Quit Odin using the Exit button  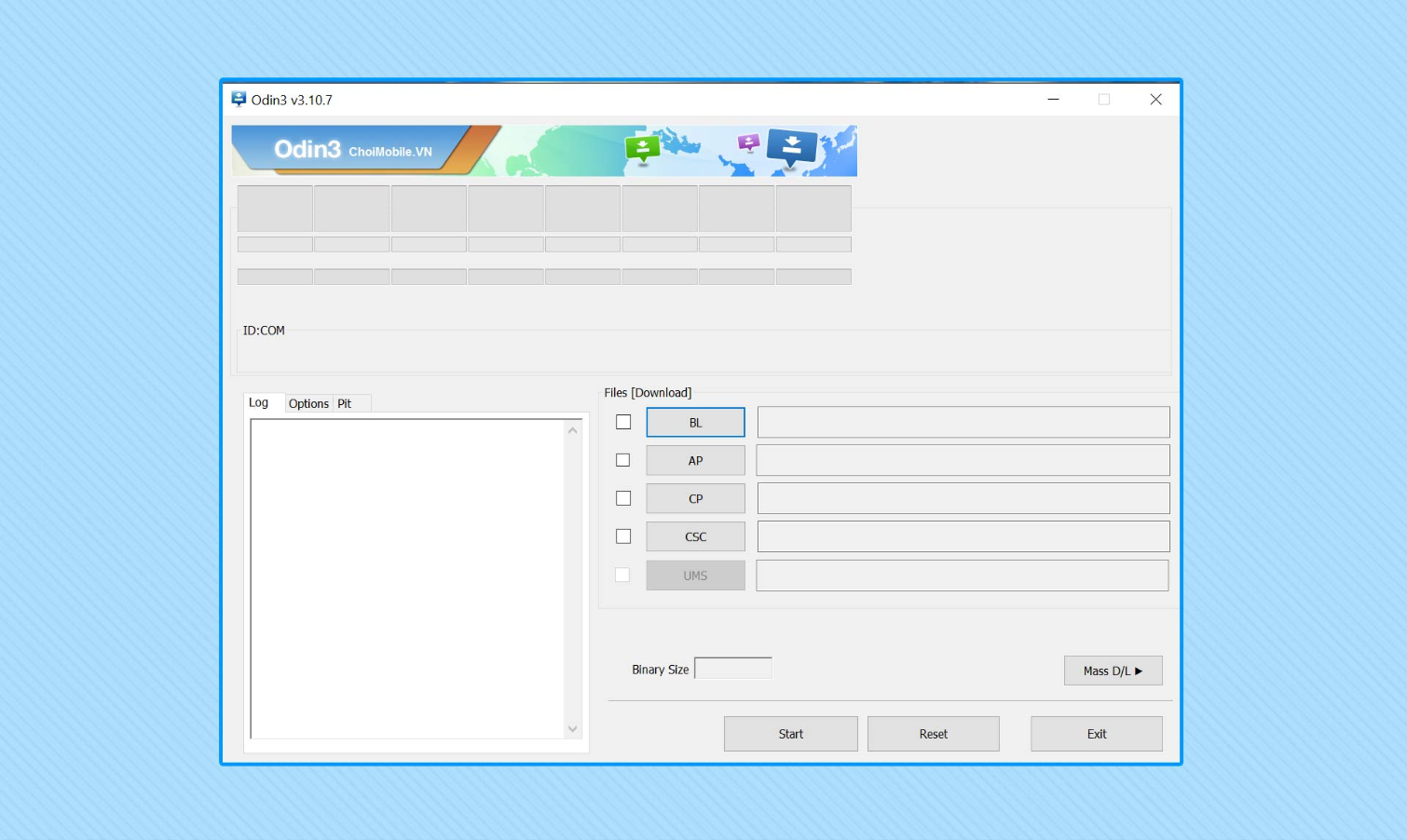point(1096,734)
